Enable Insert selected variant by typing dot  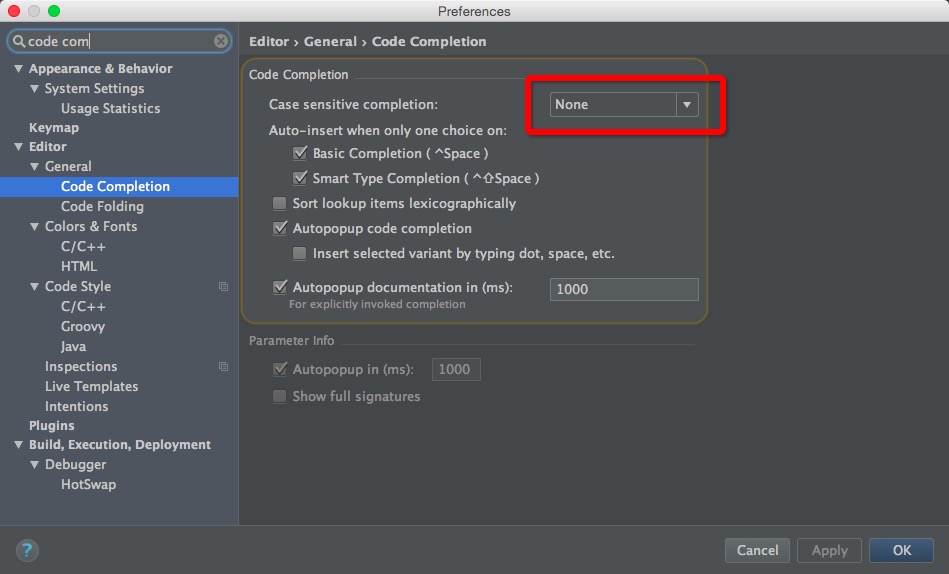(300, 254)
